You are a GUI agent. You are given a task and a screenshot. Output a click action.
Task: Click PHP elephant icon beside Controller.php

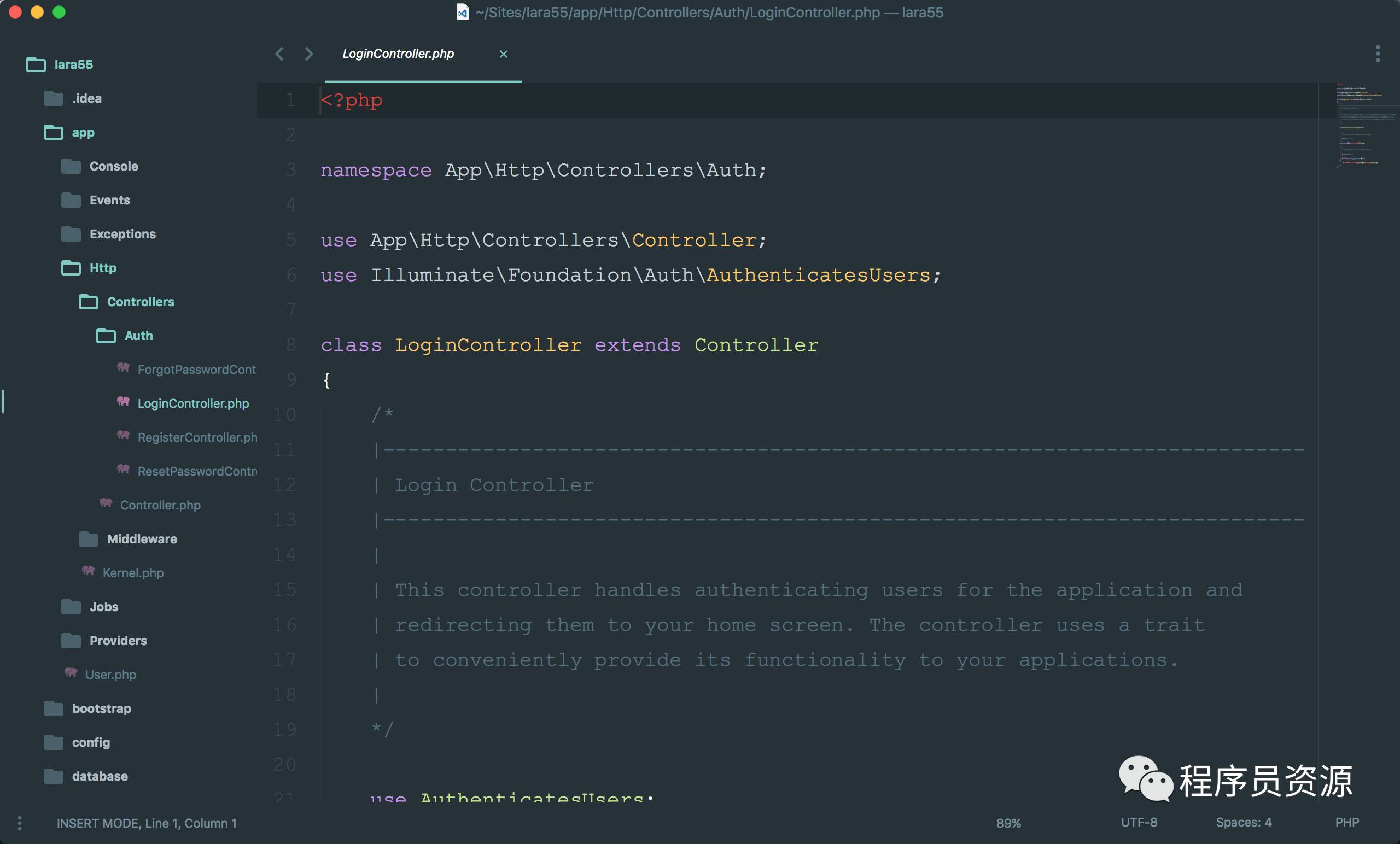(106, 503)
